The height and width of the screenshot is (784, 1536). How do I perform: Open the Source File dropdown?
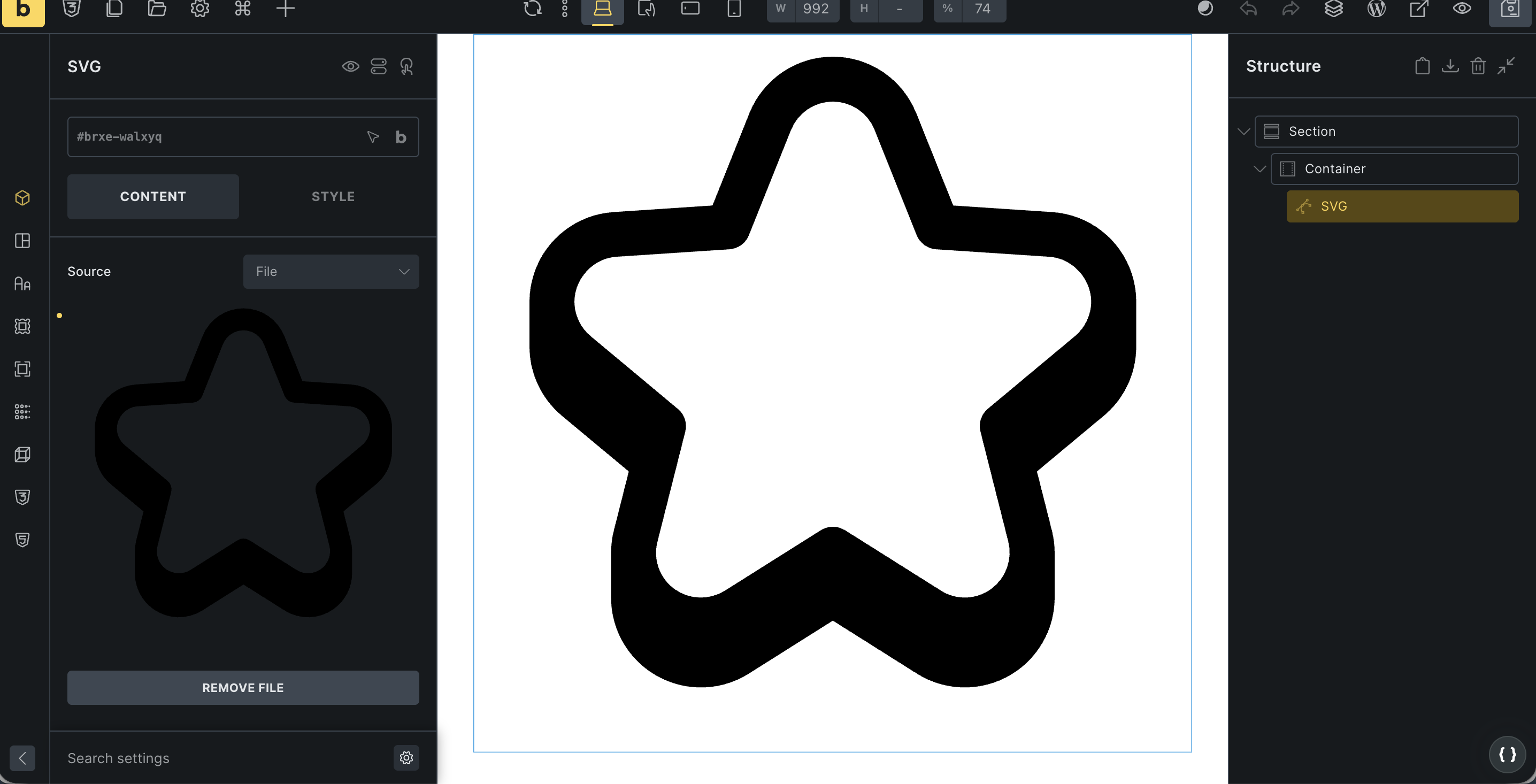point(331,272)
